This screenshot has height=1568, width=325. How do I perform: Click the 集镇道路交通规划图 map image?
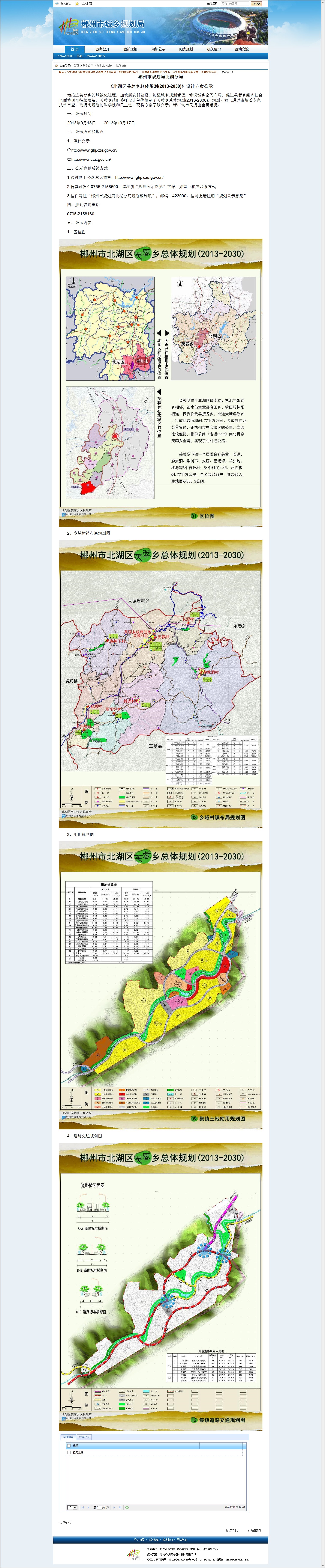(161, 1287)
